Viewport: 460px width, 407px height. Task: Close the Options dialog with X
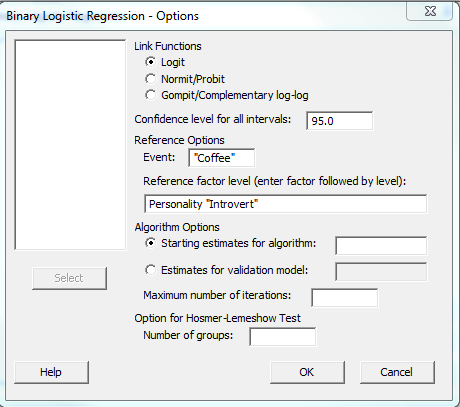point(430,11)
